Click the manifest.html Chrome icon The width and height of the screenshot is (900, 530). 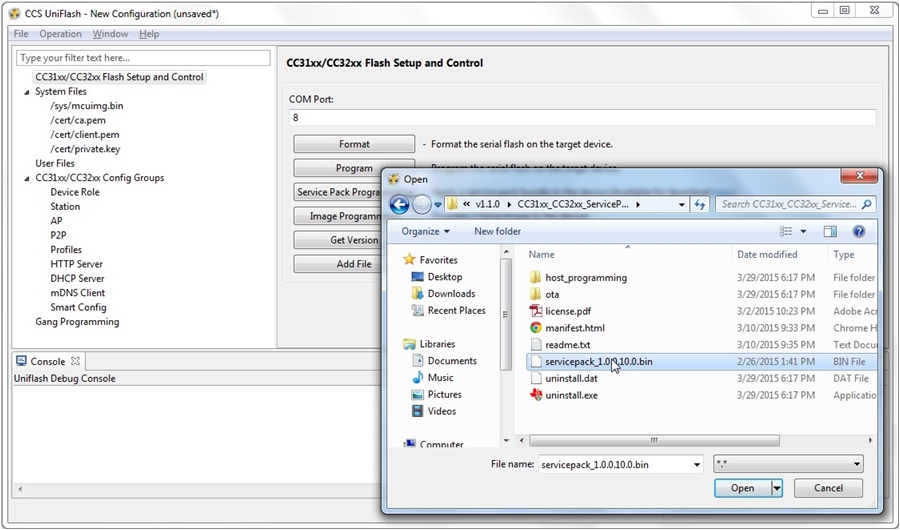(x=536, y=328)
